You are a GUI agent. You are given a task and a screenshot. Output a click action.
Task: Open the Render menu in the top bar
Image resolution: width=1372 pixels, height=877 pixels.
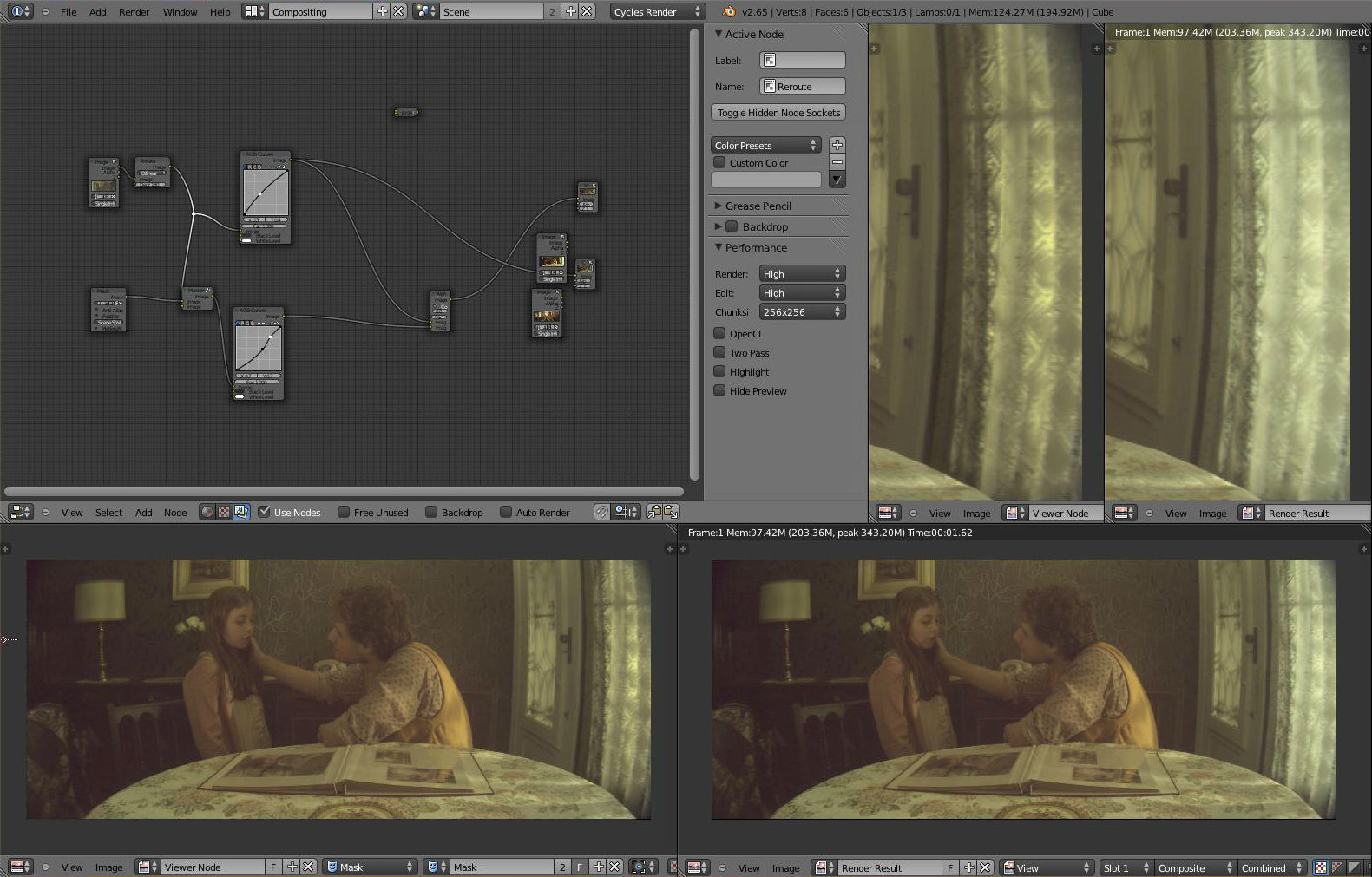[134, 11]
